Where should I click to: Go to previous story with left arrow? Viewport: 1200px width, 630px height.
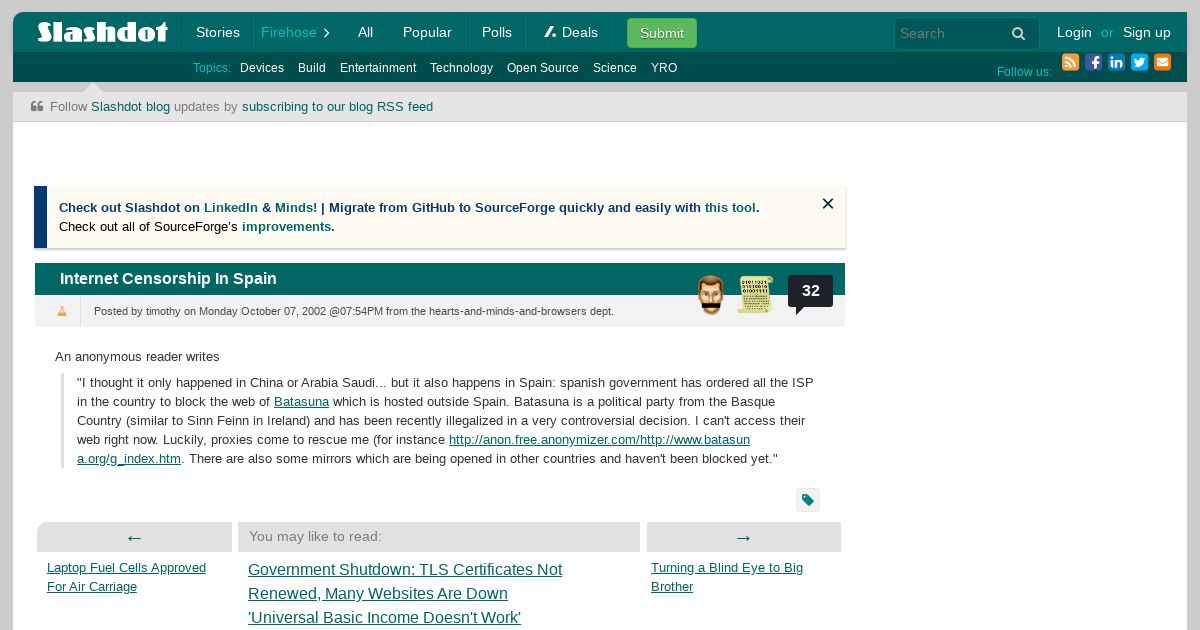(x=134, y=537)
